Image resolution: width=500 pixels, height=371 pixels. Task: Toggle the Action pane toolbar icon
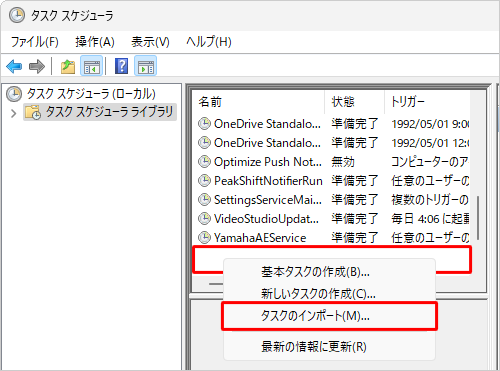(x=146, y=66)
